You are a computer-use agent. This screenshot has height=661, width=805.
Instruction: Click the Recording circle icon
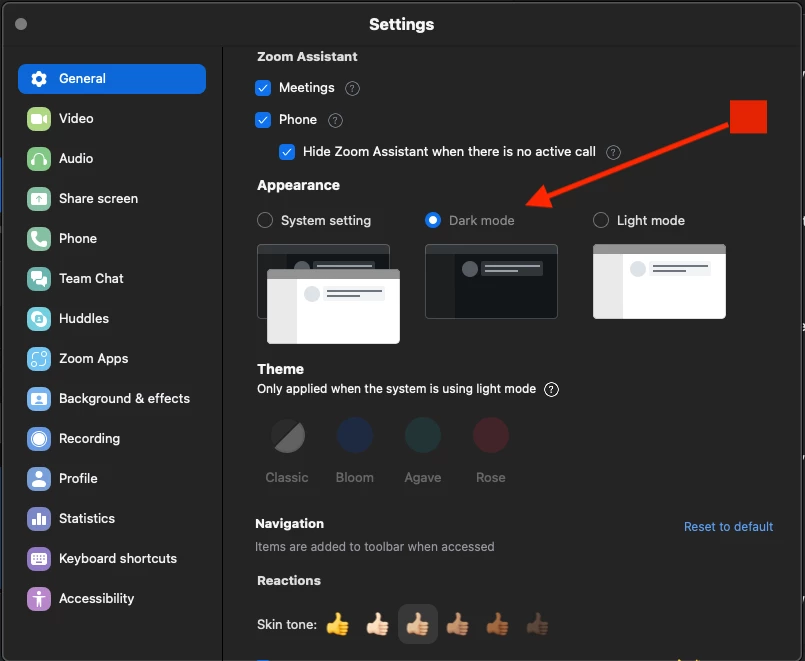39,439
